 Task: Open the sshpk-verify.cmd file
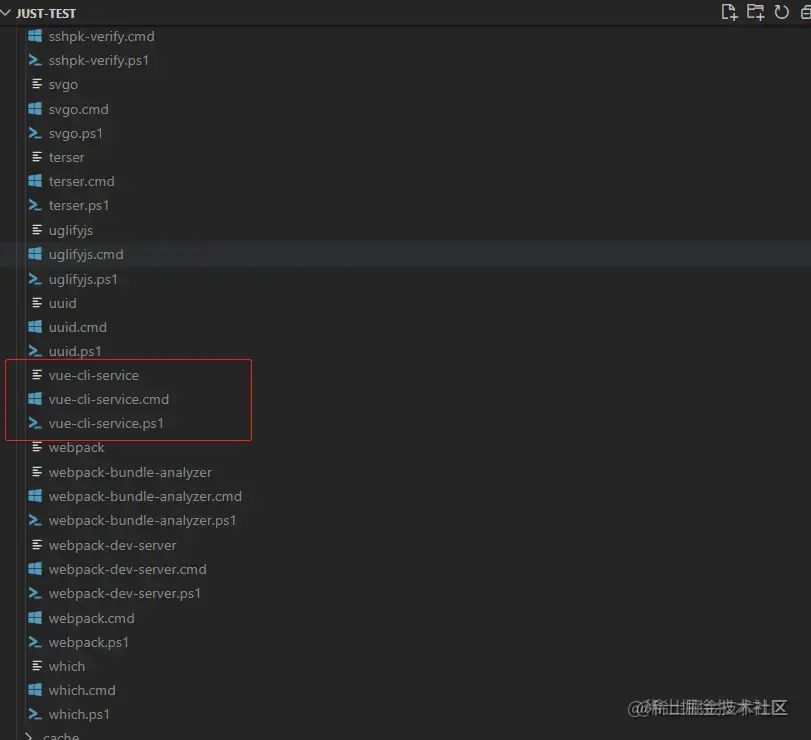pyautogui.click(x=101, y=36)
